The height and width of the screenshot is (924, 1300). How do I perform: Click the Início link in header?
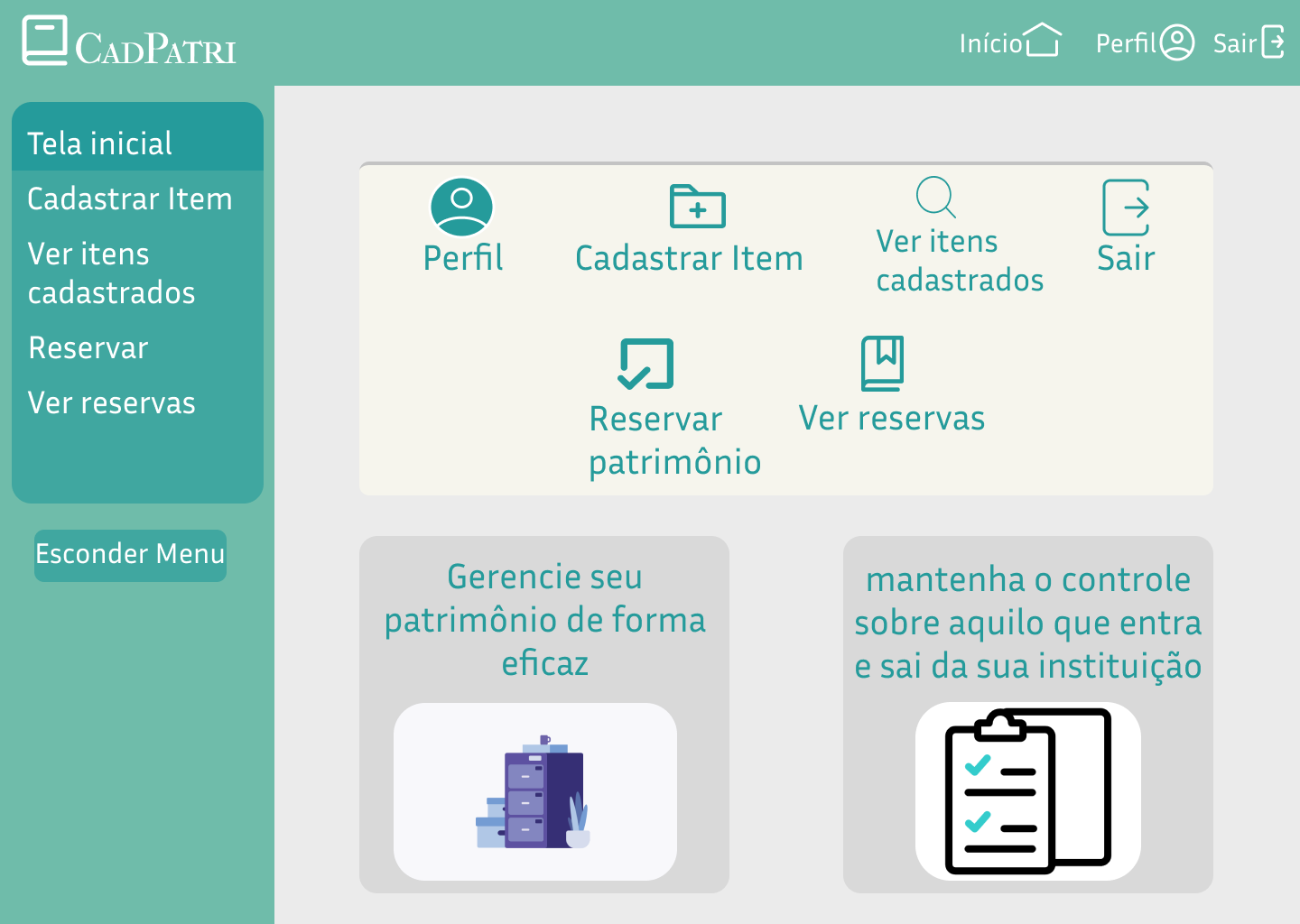click(990, 43)
